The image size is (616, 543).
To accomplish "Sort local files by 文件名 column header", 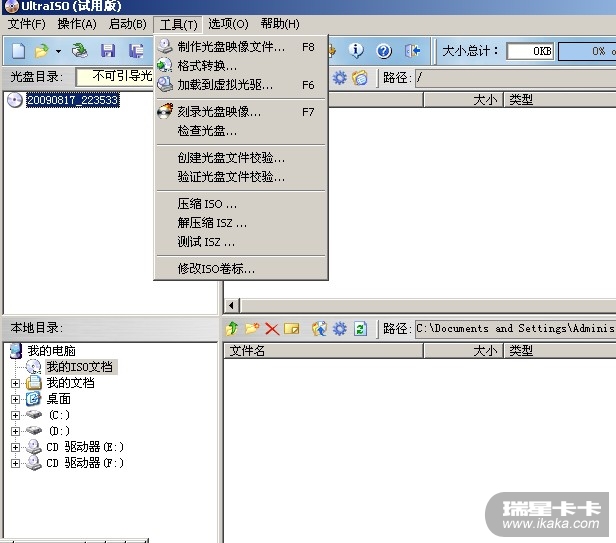I will pos(323,351).
